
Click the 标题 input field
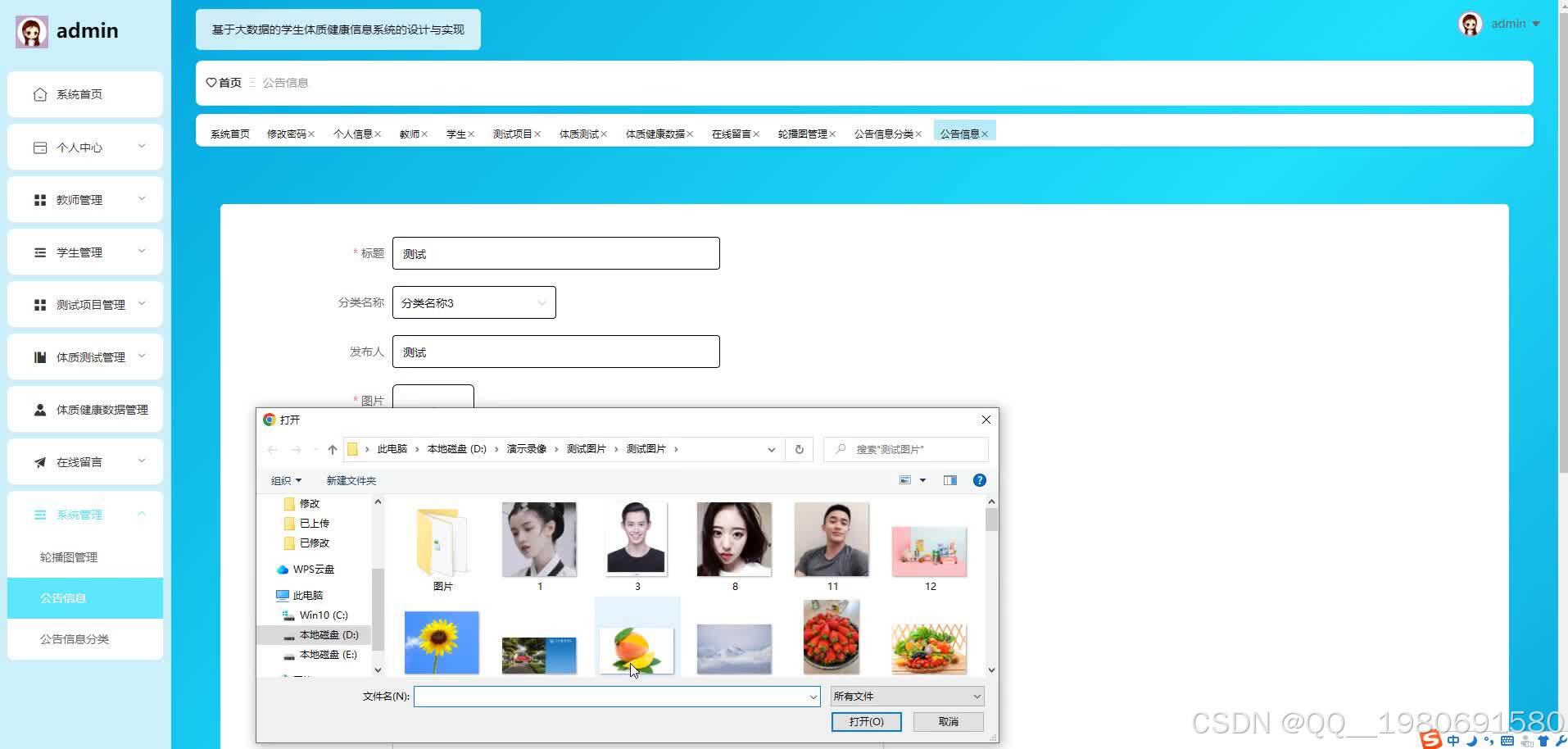pyautogui.click(x=556, y=253)
